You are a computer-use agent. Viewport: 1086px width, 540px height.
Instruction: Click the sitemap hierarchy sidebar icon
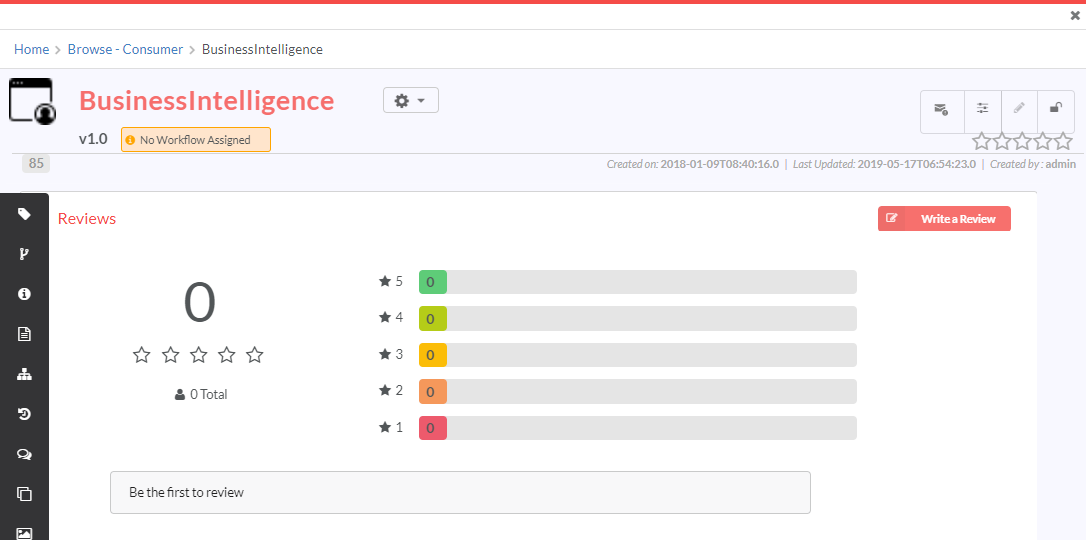point(24,375)
